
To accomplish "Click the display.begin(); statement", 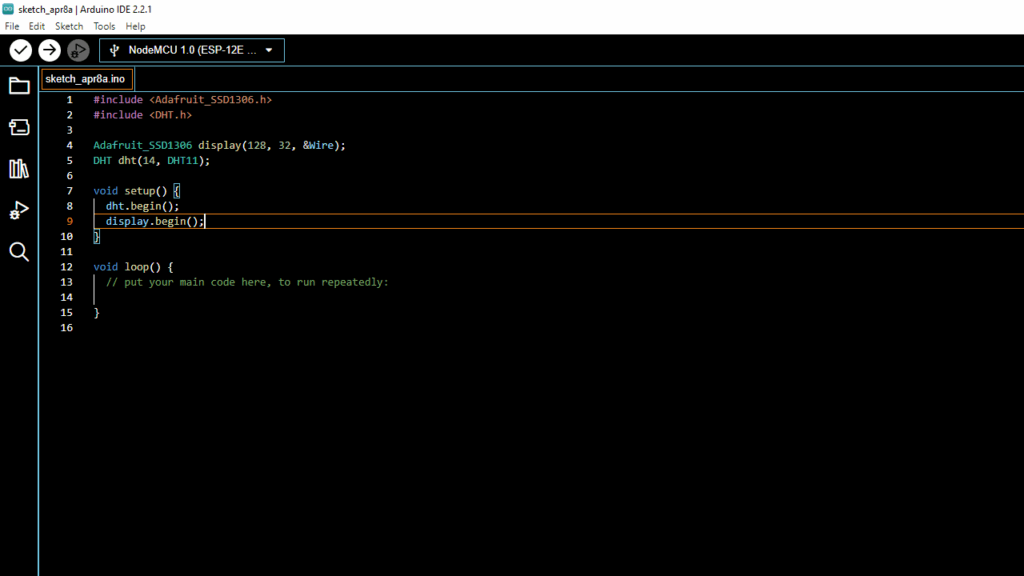I will tap(155, 221).
